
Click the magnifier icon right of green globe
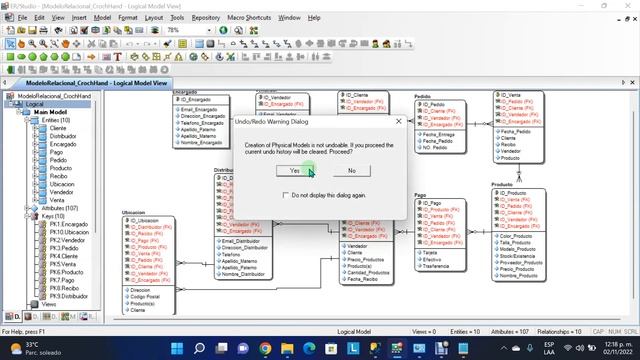coord(238,30)
